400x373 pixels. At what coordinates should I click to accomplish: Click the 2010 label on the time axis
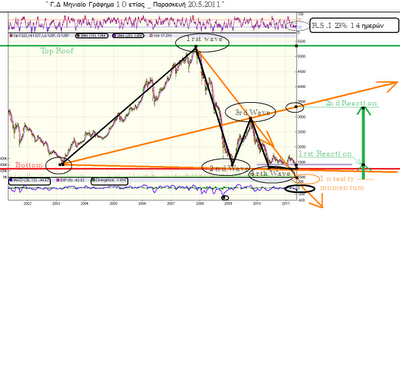(x=257, y=203)
